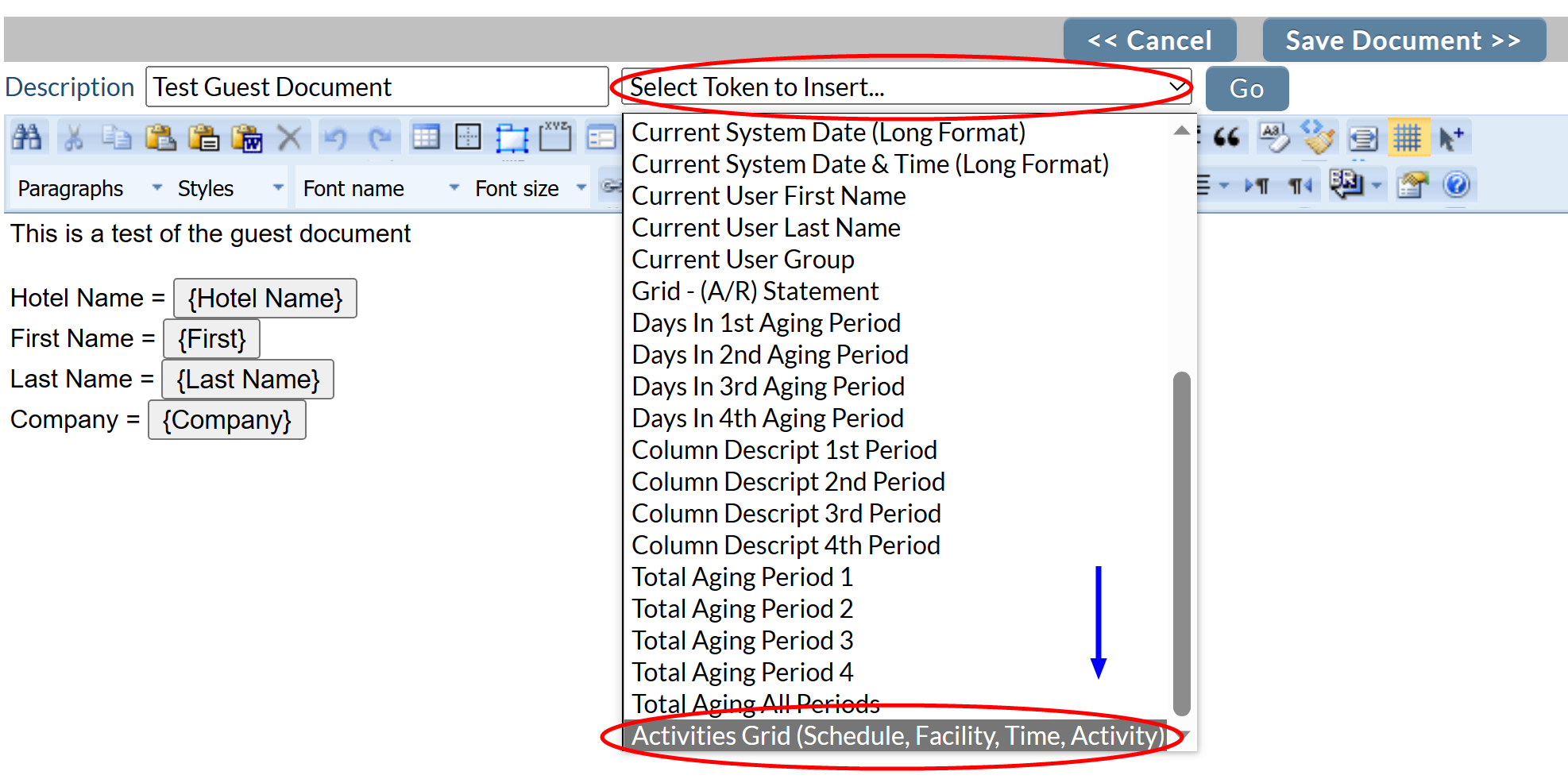Open the Paragraphs dropdown
1568x779 pixels.
pyautogui.click(x=90, y=188)
